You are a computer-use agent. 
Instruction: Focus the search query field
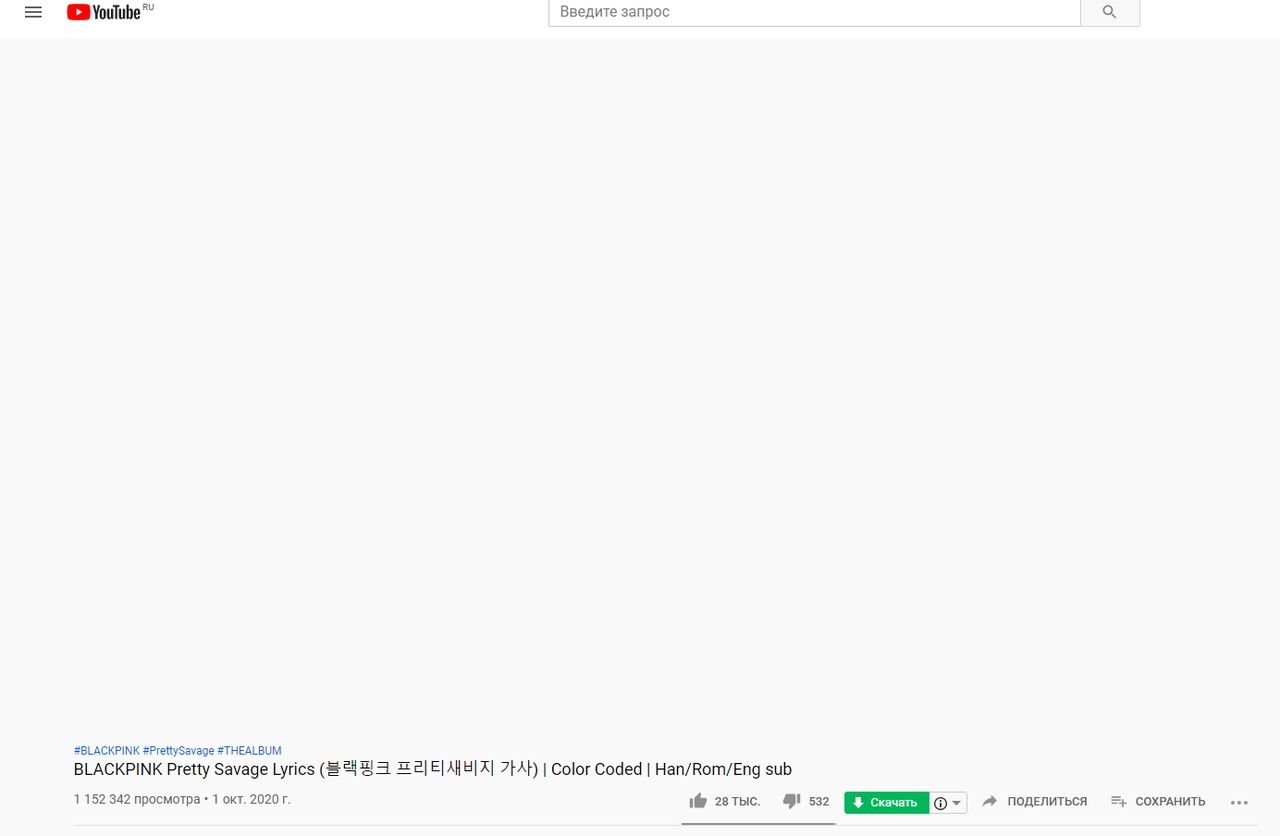pyautogui.click(x=814, y=12)
